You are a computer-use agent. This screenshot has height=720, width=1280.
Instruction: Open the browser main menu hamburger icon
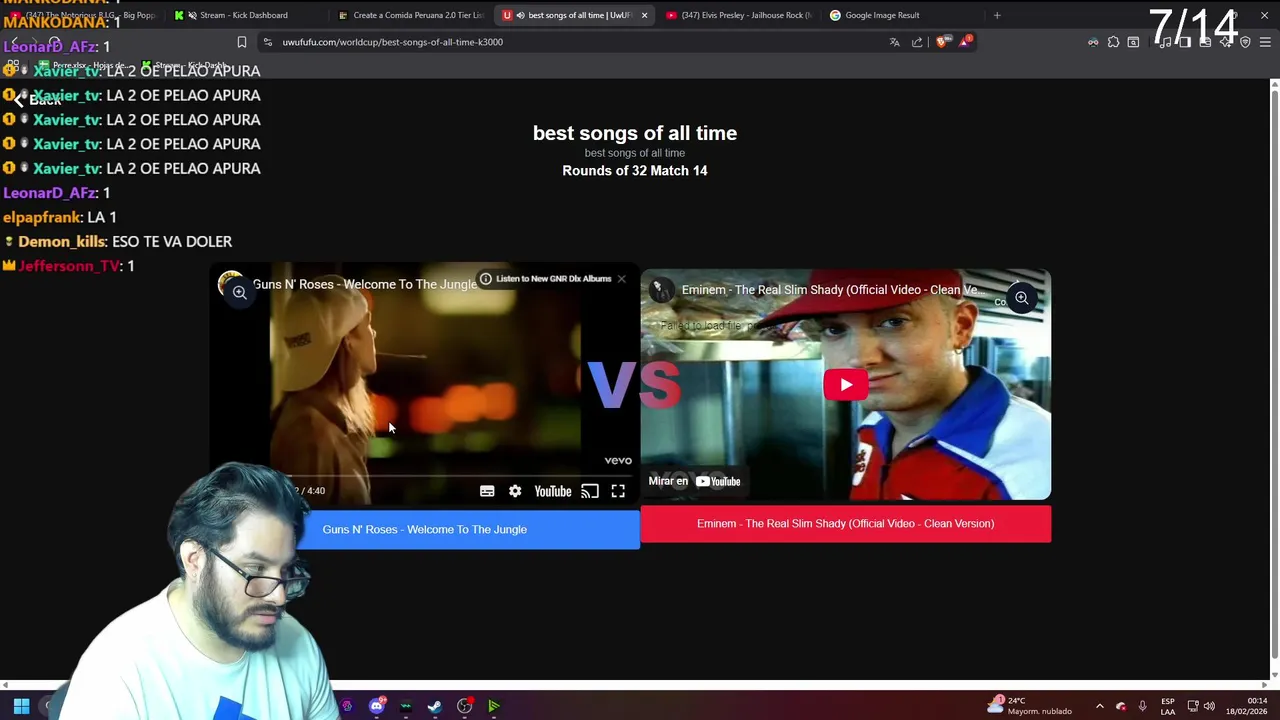point(1265,42)
